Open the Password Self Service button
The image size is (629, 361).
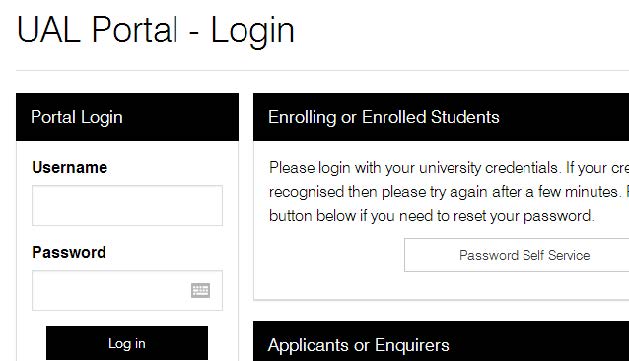(517, 255)
